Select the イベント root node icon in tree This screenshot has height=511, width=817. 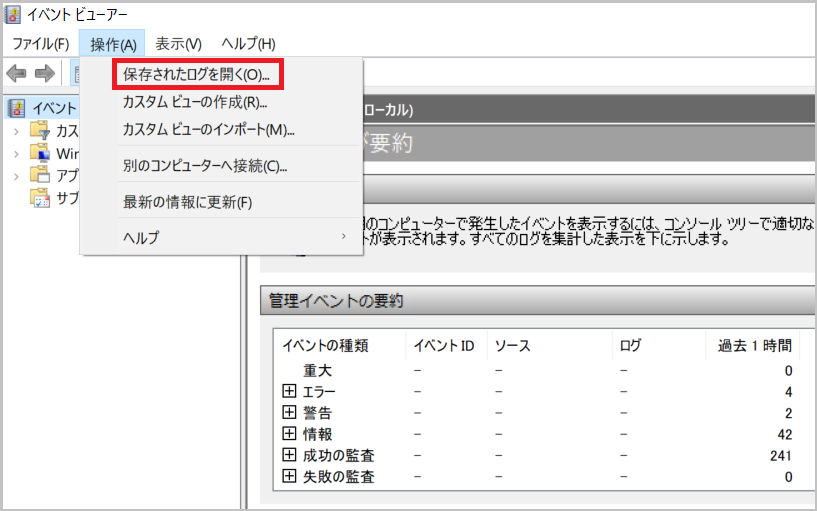[17, 108]
